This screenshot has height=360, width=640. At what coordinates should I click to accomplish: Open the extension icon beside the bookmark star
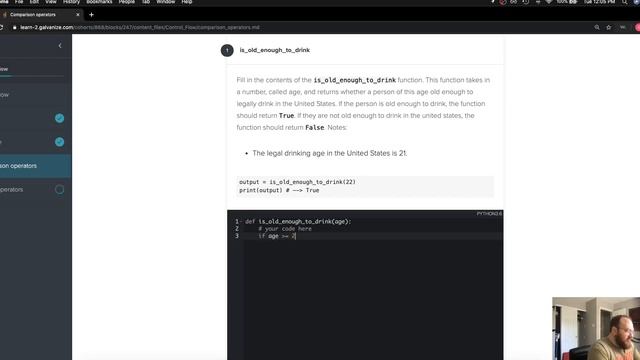tap(622, 27)
